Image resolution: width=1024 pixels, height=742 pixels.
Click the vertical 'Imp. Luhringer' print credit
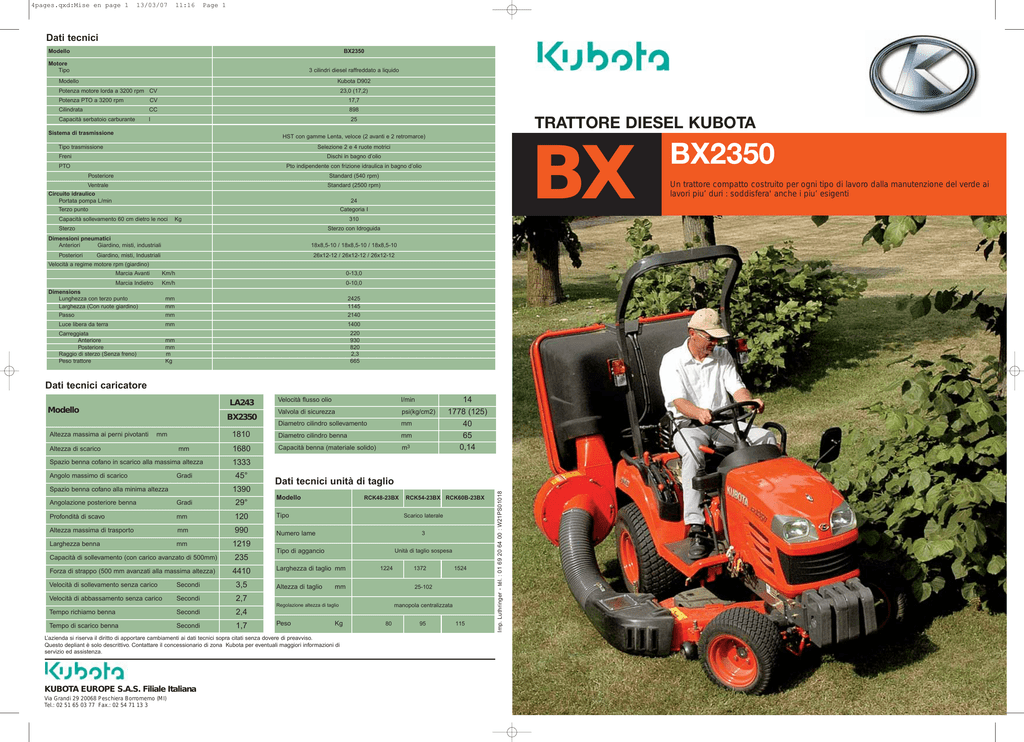coord(500,562)
